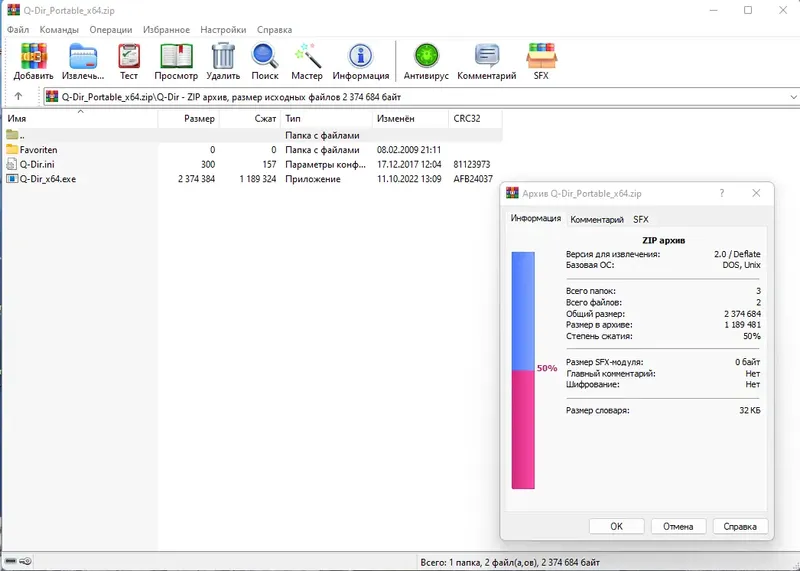This screenshot has height=571, width=800.
Task: Click the Добавить (Add) toolbar icon
Action: click(x=34, y=56)
